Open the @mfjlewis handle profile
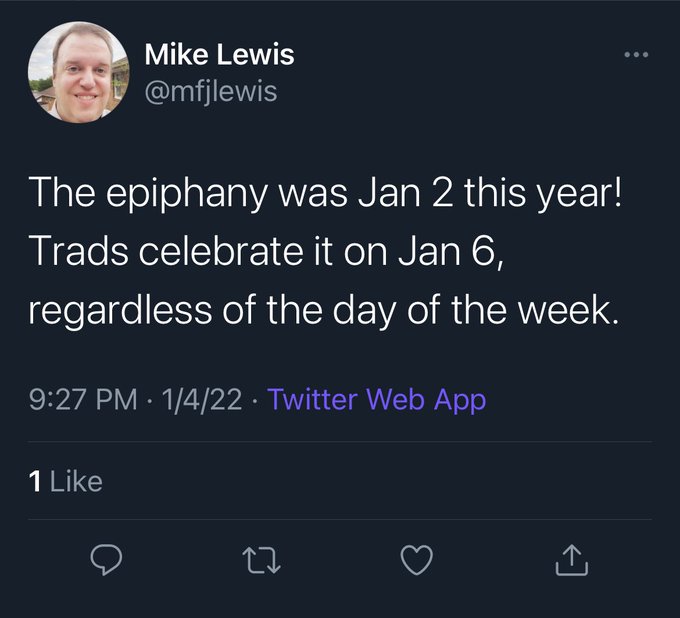 (211, 92)
